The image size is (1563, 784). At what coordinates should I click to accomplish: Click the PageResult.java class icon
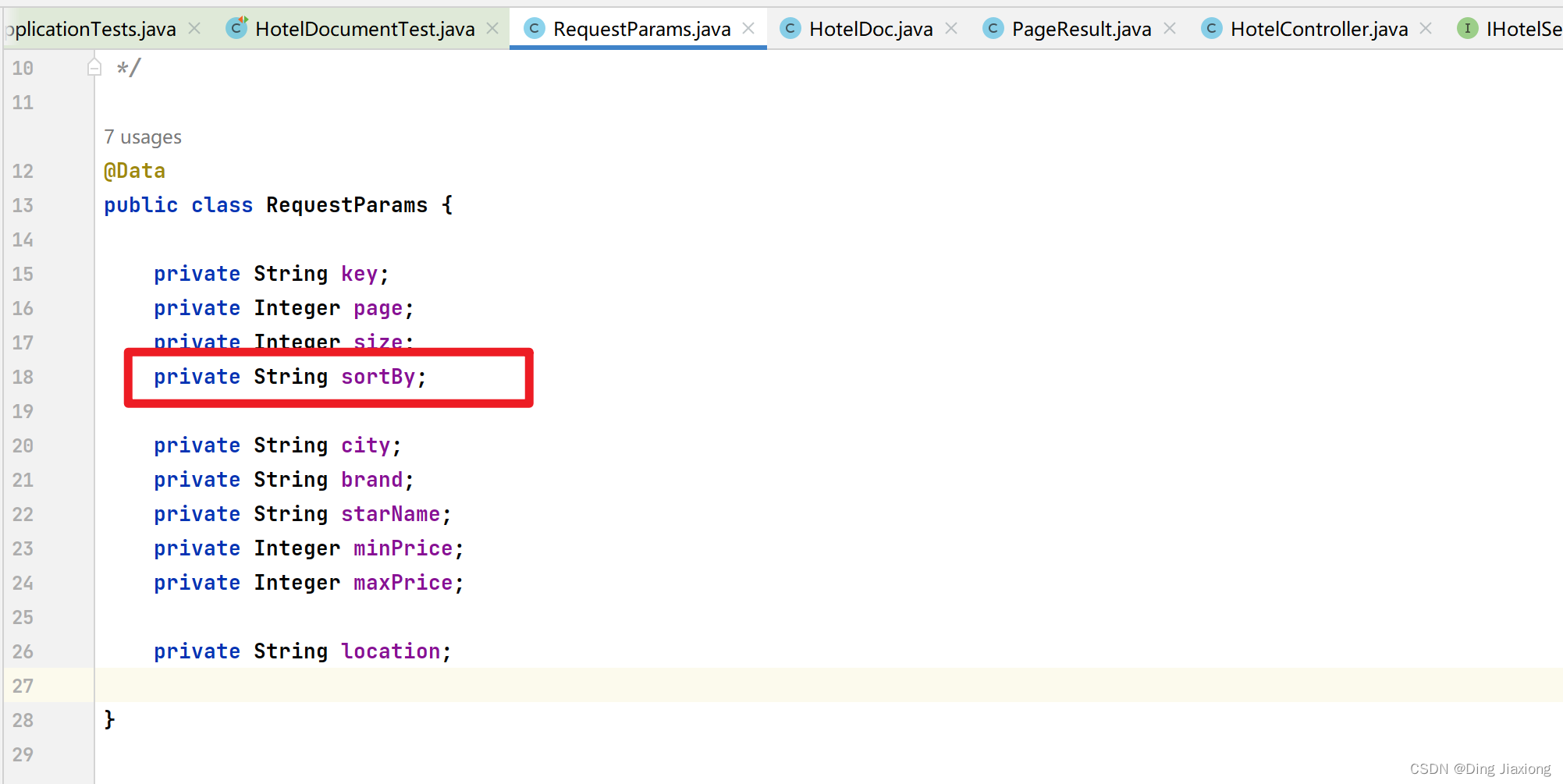(993, 29)
